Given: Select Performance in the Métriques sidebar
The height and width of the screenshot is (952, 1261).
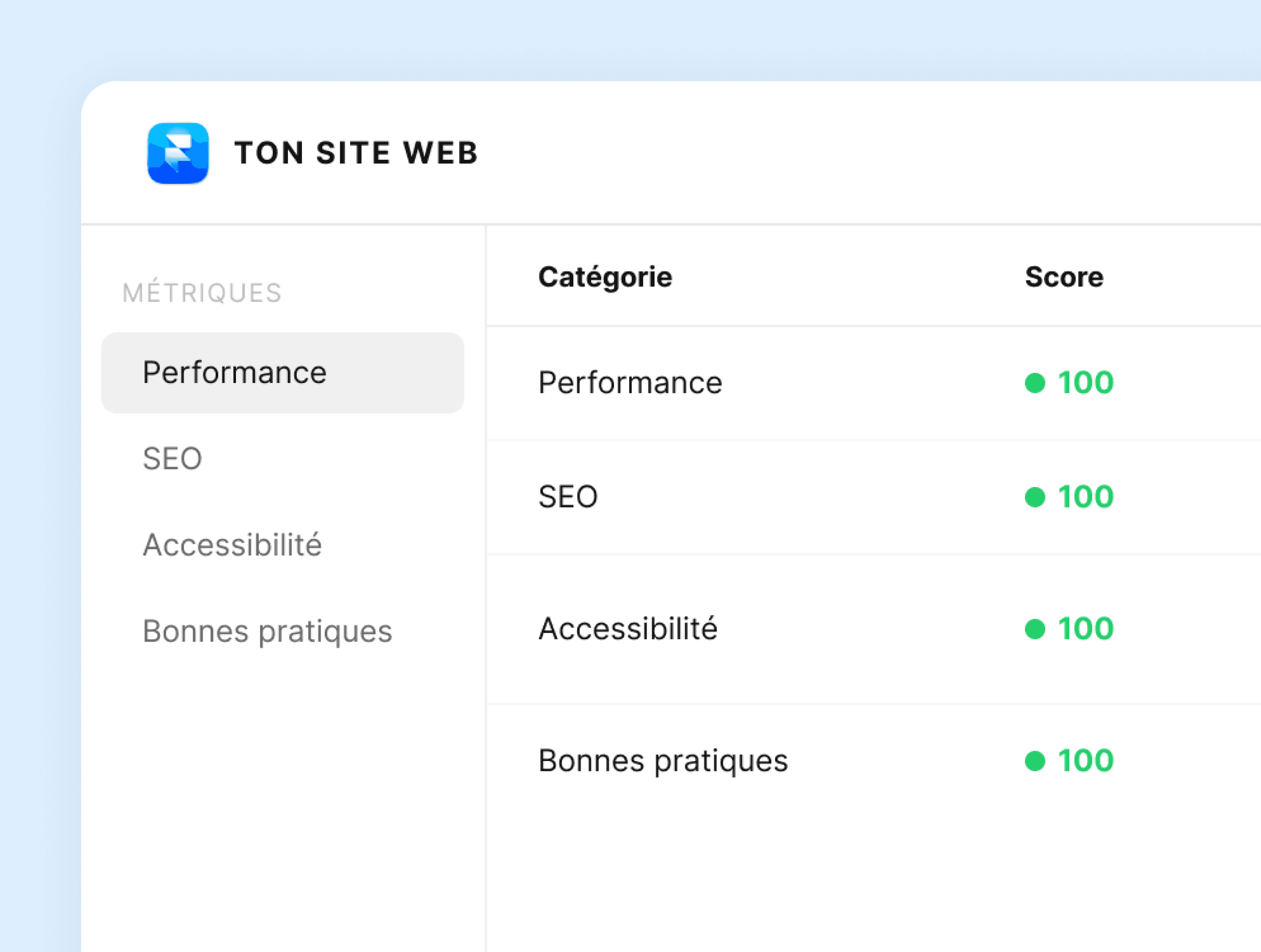Looking at the screenshot, I should (x=235, y=372).
